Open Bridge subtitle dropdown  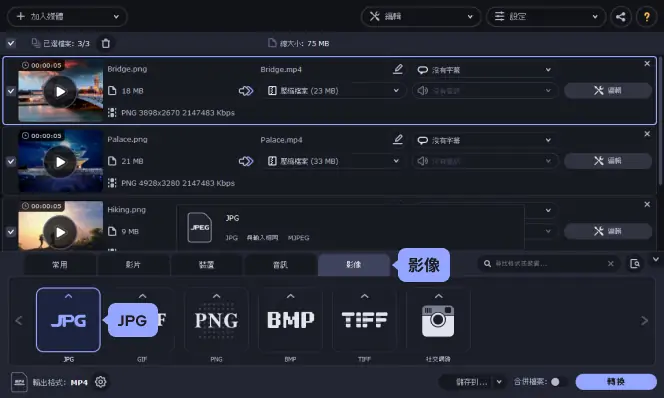pyautogui.click(x=485, y=69)
